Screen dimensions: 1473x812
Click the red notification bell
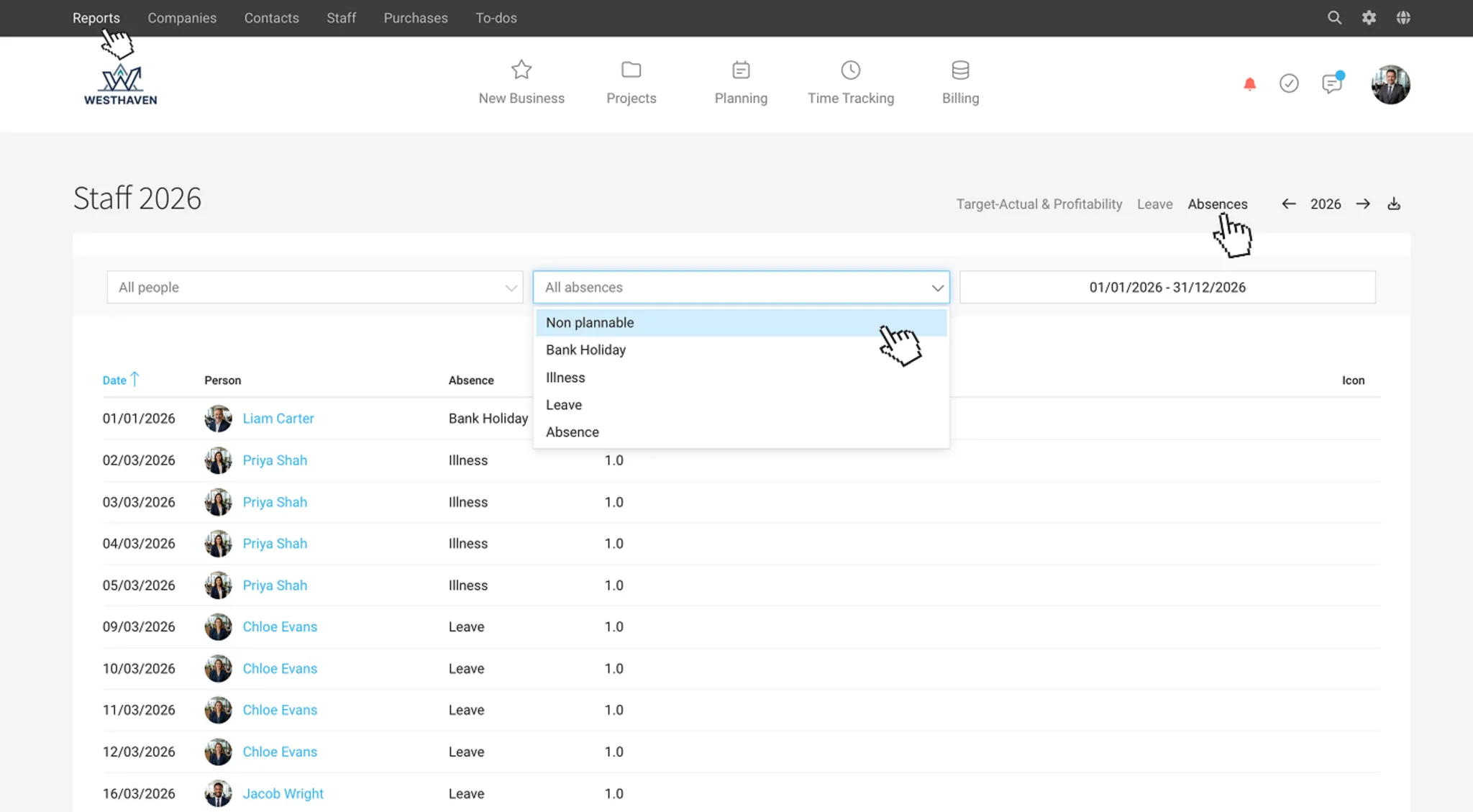coord(1250,84)
